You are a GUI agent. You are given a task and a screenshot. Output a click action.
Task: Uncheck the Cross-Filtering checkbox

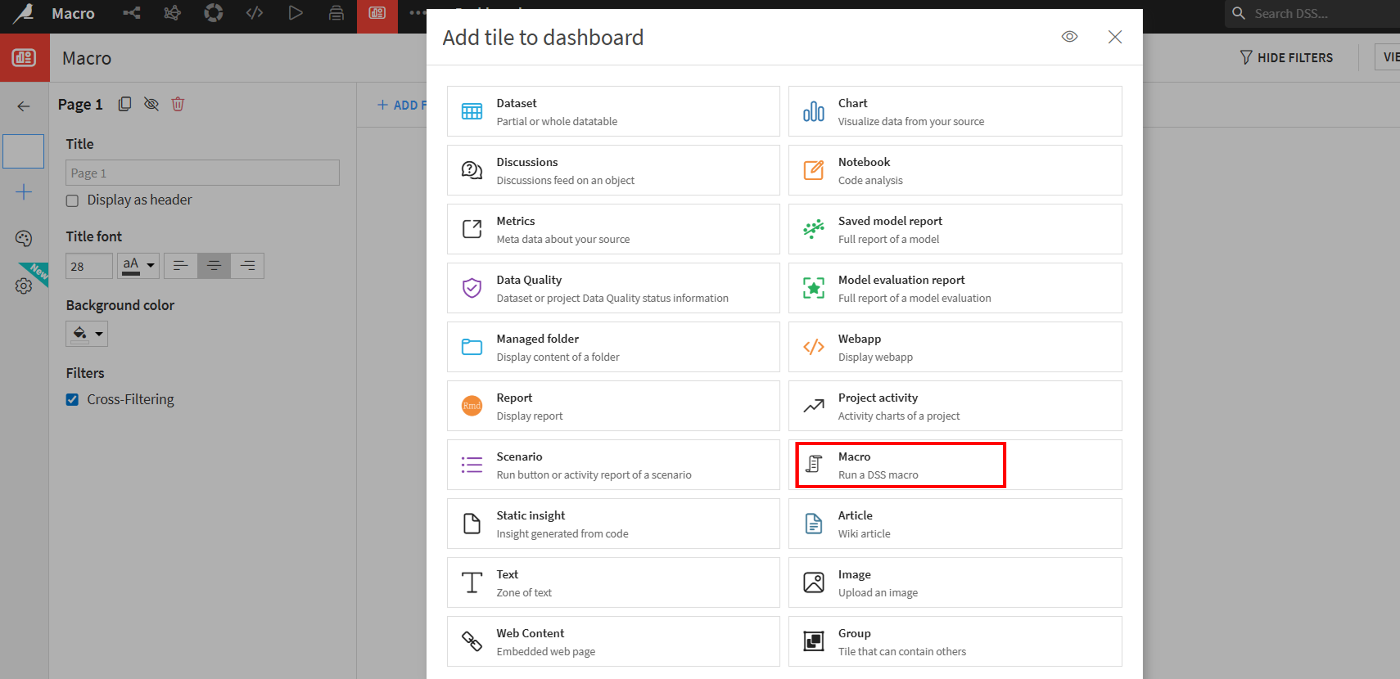pyautogui.click(x=72, y=399)
